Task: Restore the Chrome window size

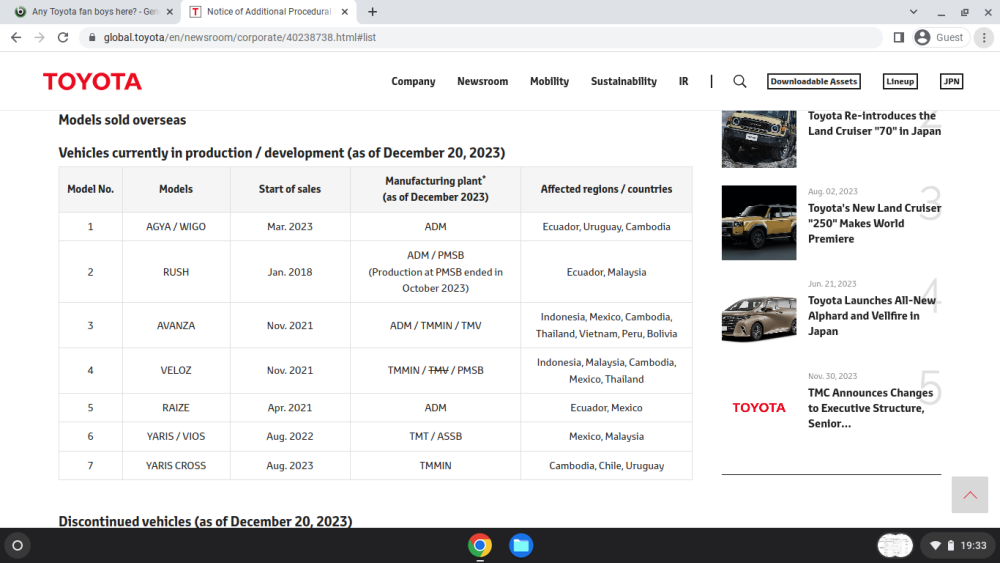Action: tap(964, 12)
